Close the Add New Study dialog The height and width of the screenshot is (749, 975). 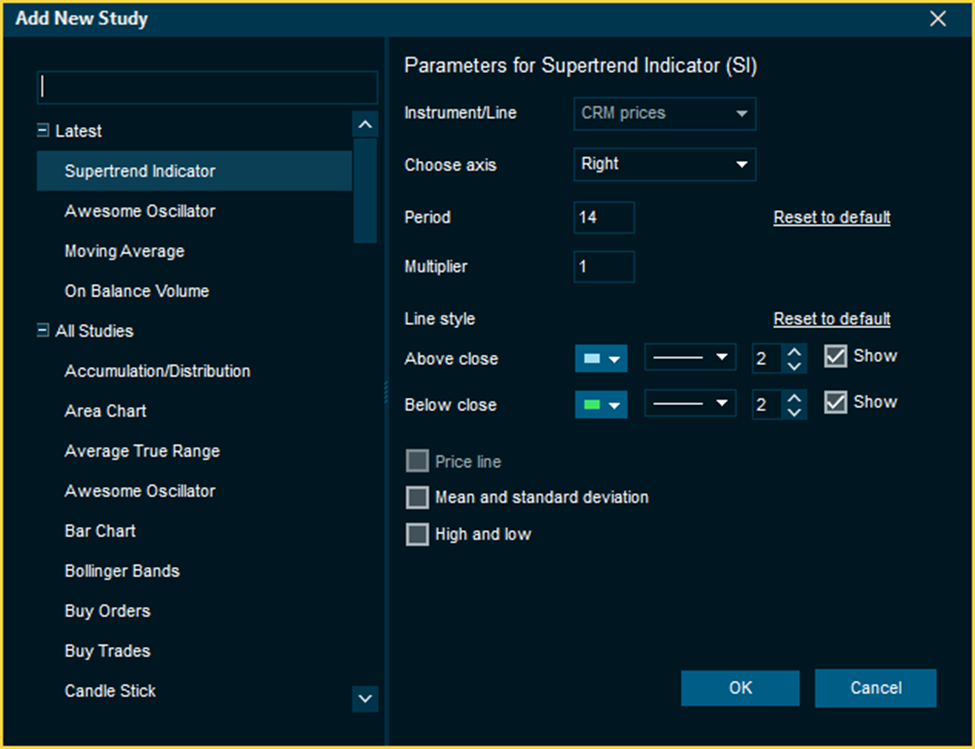click(x=937, y=19)
